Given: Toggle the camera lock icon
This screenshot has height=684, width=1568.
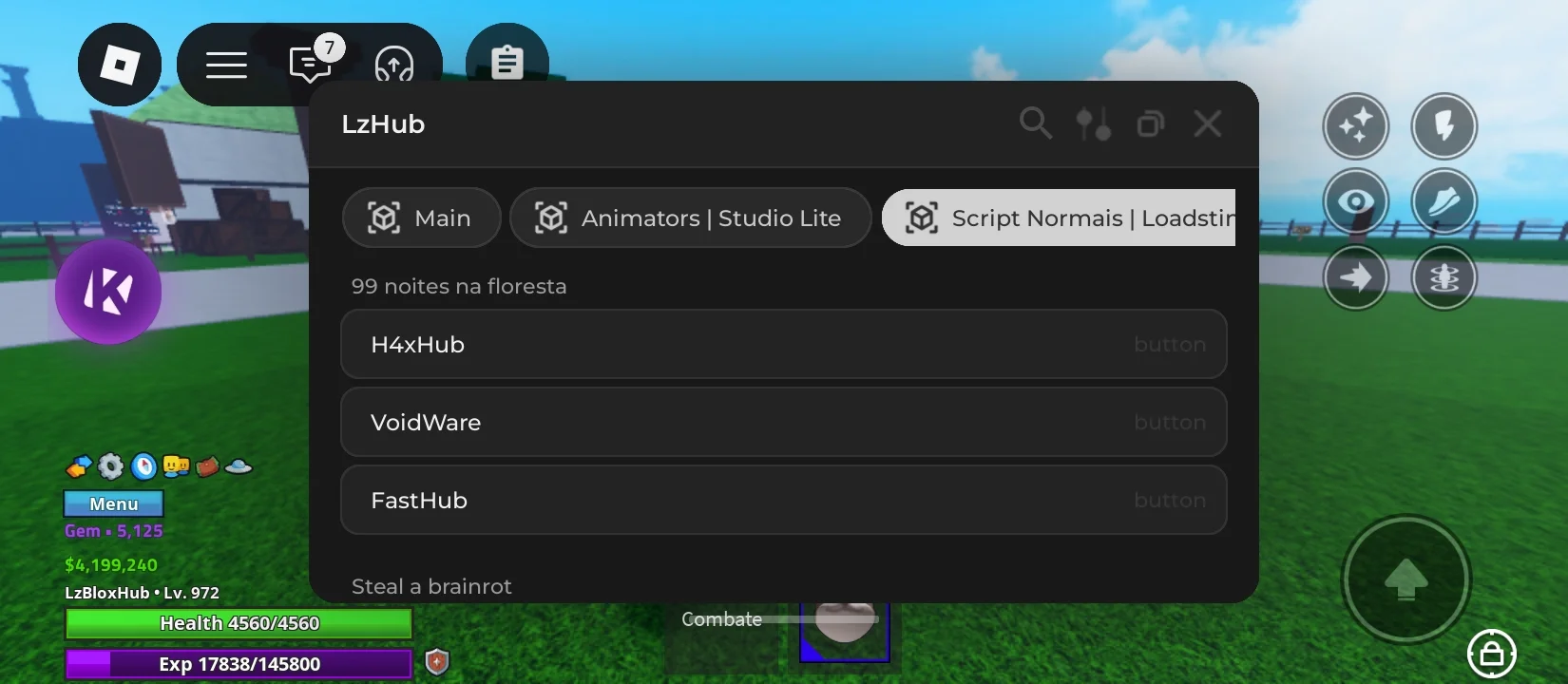Looking at the screenshot, I should click(x=1492, y=654).
